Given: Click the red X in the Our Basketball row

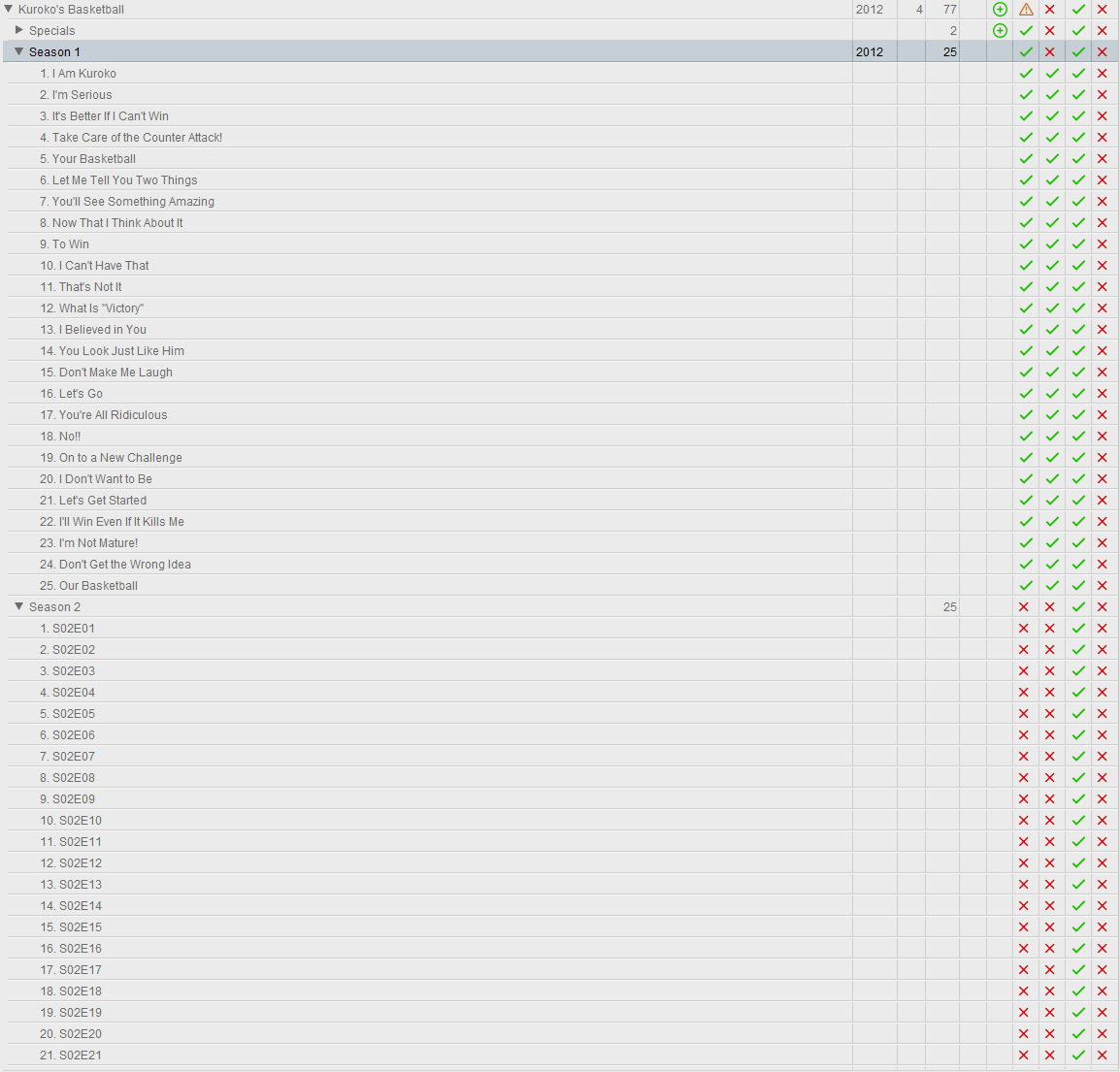Looking at the screenshot, I should coord(1103,586).
